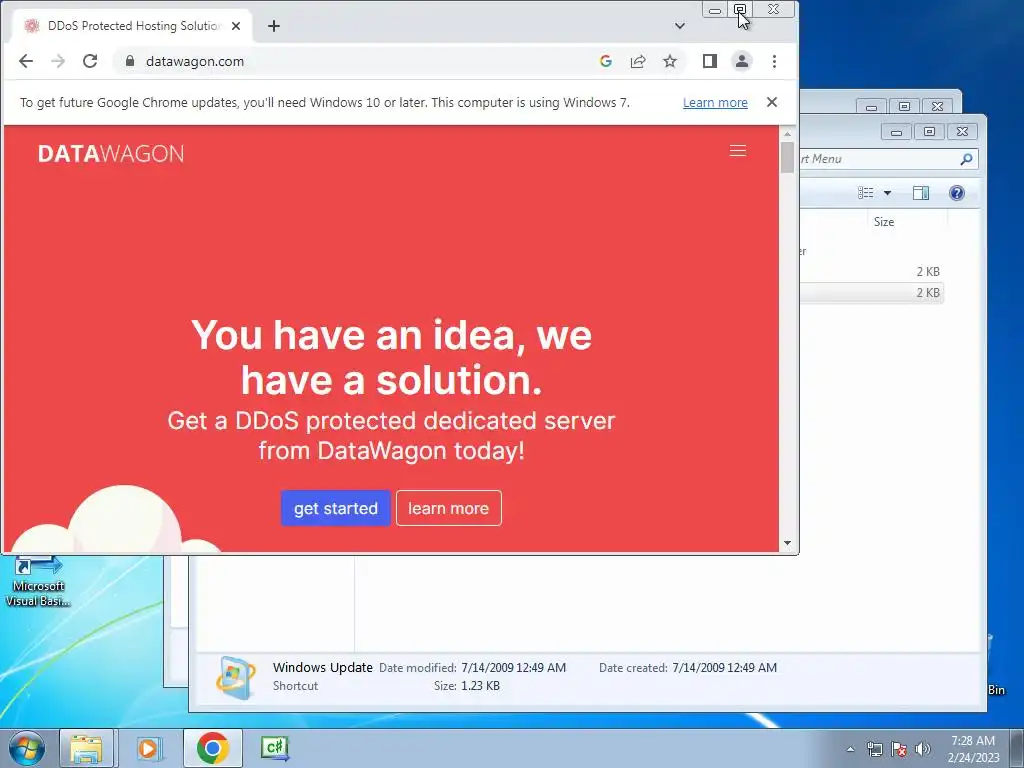
Task: Bookmark this tab with star icon
Action: [669, 61]
